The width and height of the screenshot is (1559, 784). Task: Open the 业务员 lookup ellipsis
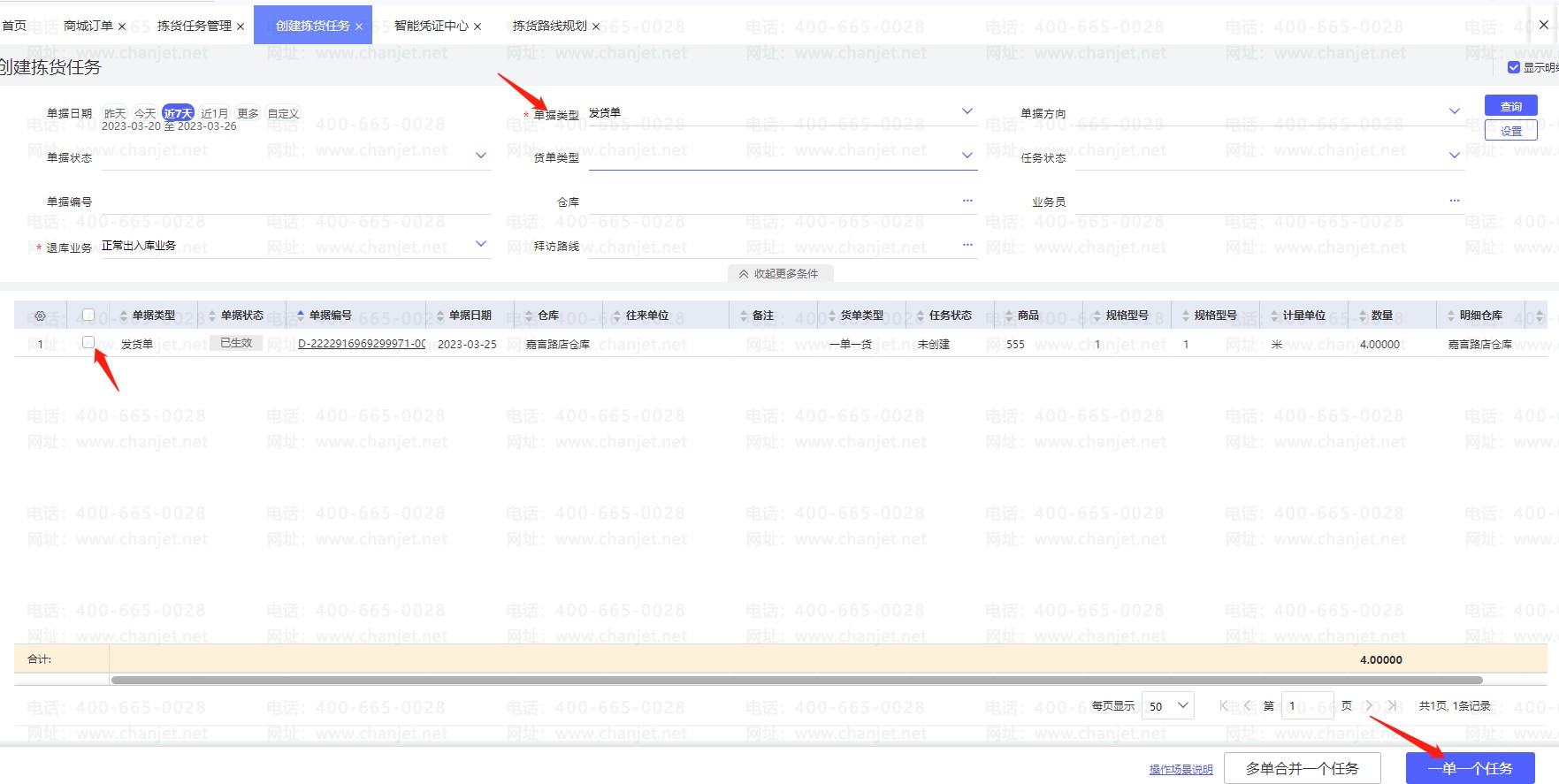[x=1455, y=201]
